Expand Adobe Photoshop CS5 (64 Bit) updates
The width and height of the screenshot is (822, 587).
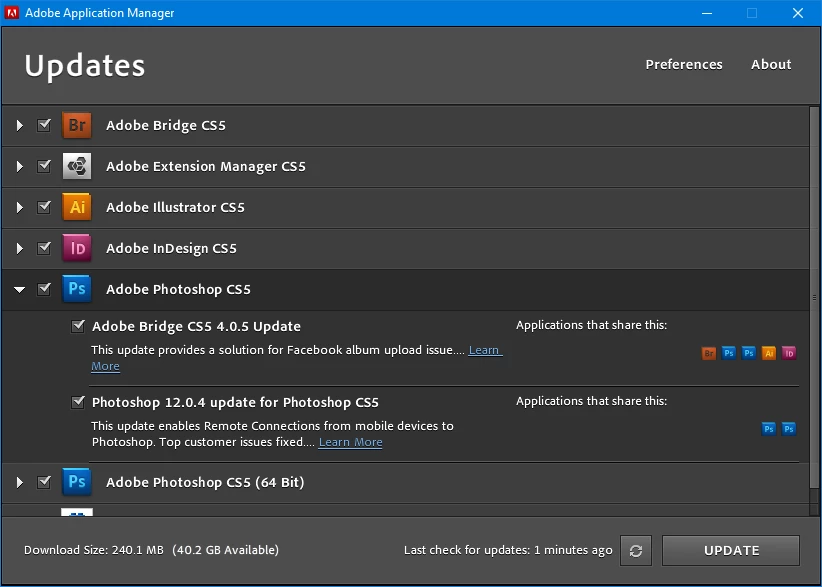coord(20,482)
